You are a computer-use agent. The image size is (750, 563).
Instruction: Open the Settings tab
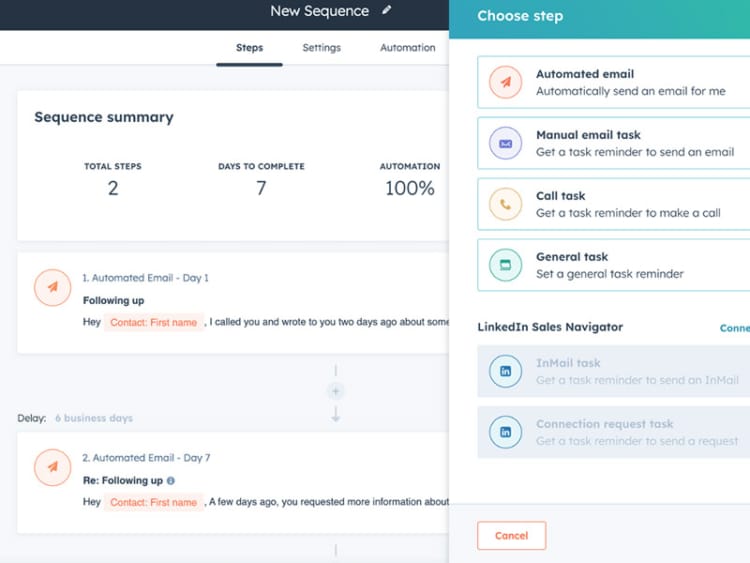pyautogui.click(x=321, y=48)
